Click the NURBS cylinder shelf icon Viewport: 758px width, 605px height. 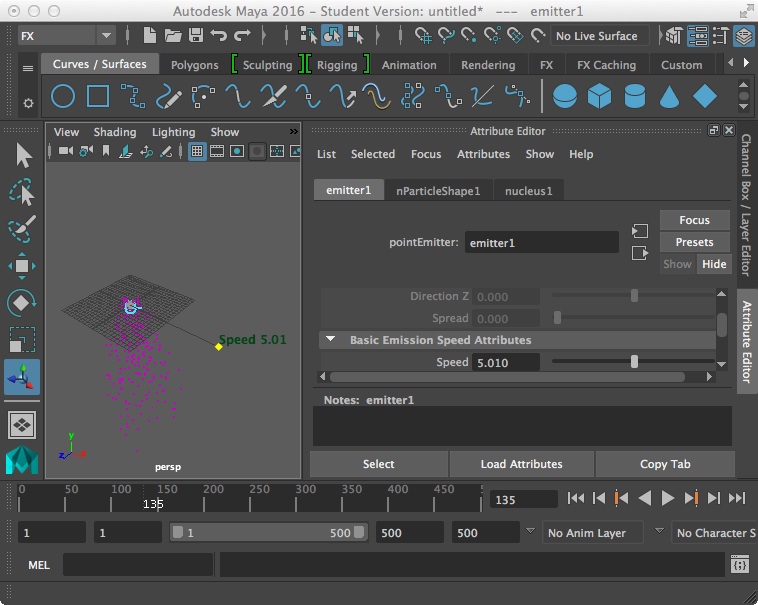click(635, 96)
